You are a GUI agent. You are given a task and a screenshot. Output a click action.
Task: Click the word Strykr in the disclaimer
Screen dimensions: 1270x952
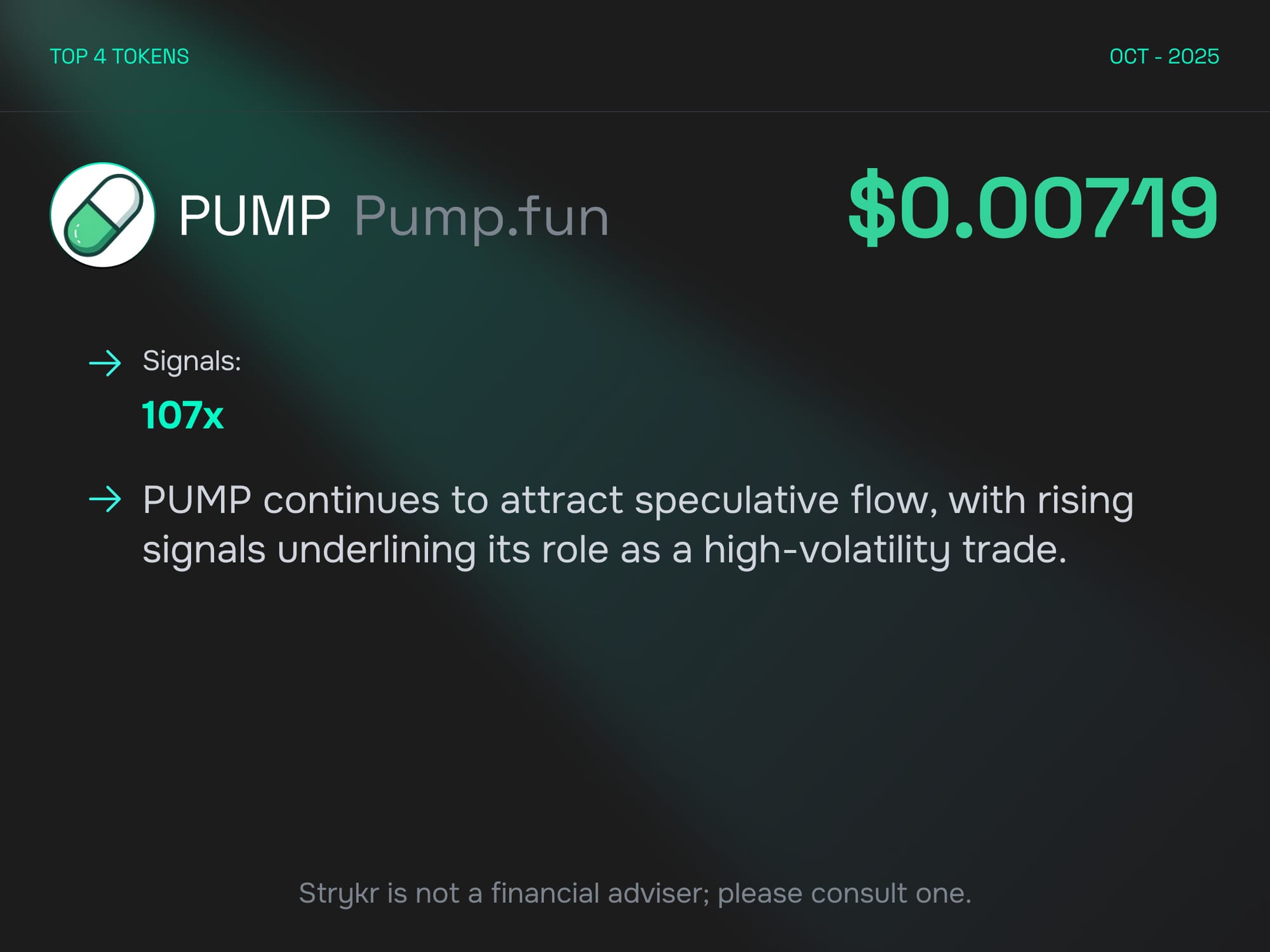[x=338, y=894]
